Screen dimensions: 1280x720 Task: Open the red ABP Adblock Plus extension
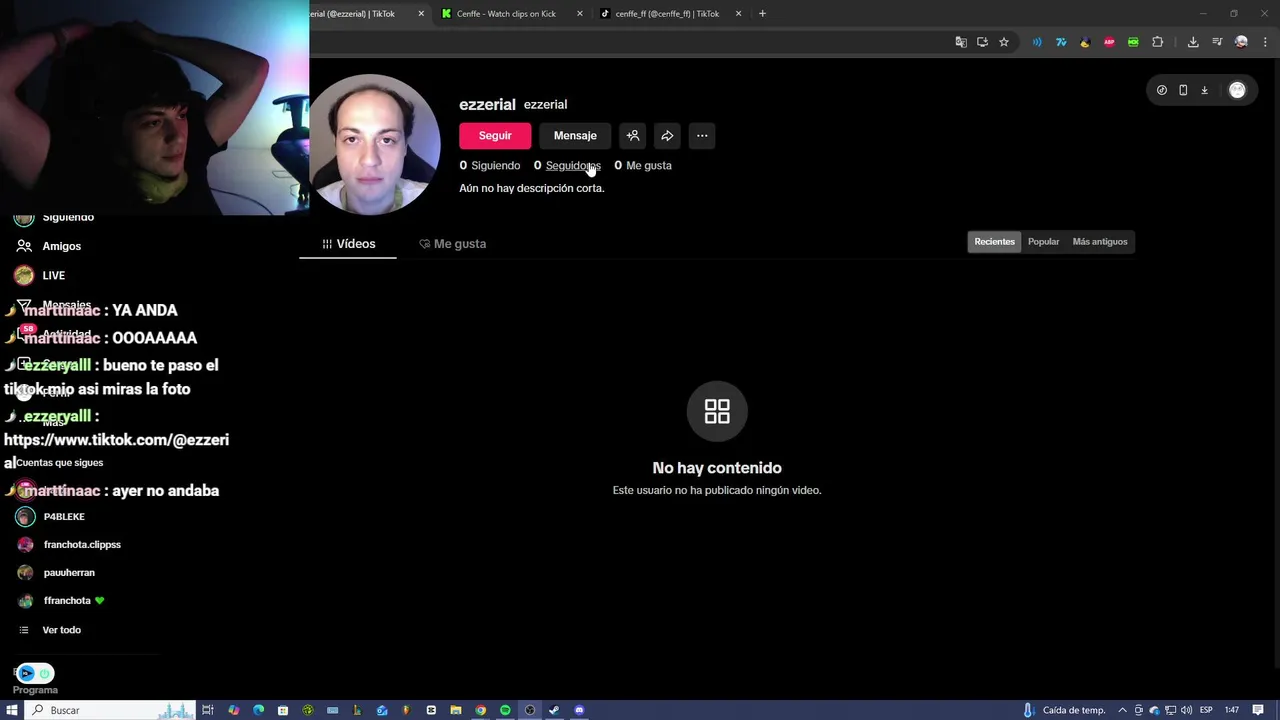pos(1109,42)
